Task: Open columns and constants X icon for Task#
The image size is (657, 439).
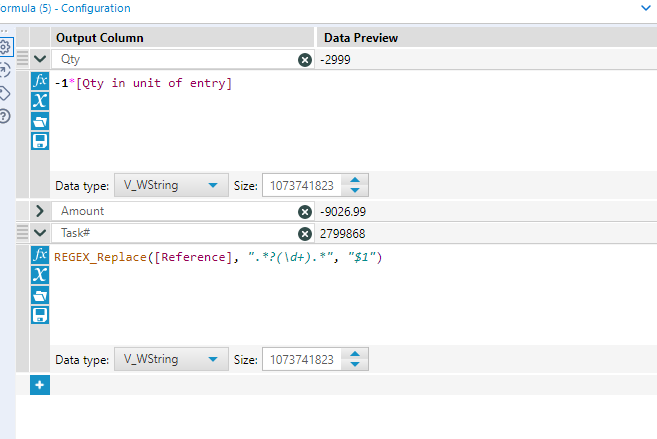Action: pyautogui.click(x=40, y=275)
